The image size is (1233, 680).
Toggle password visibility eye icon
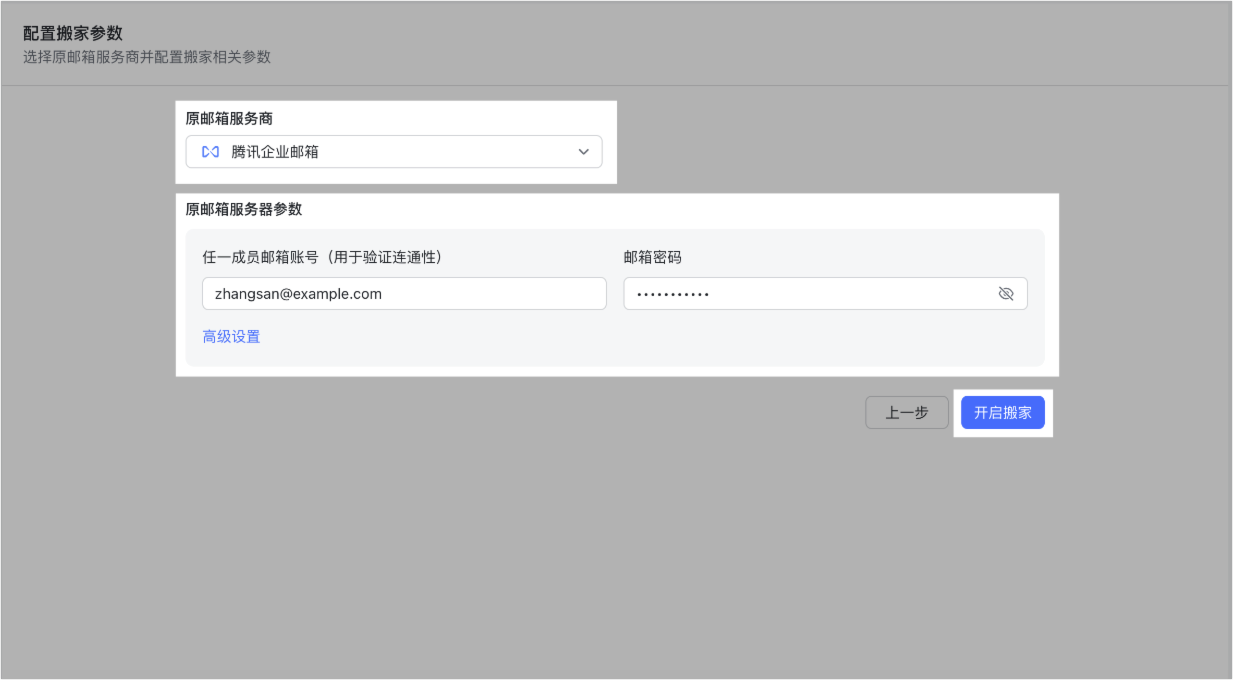tap(1006, 294)
